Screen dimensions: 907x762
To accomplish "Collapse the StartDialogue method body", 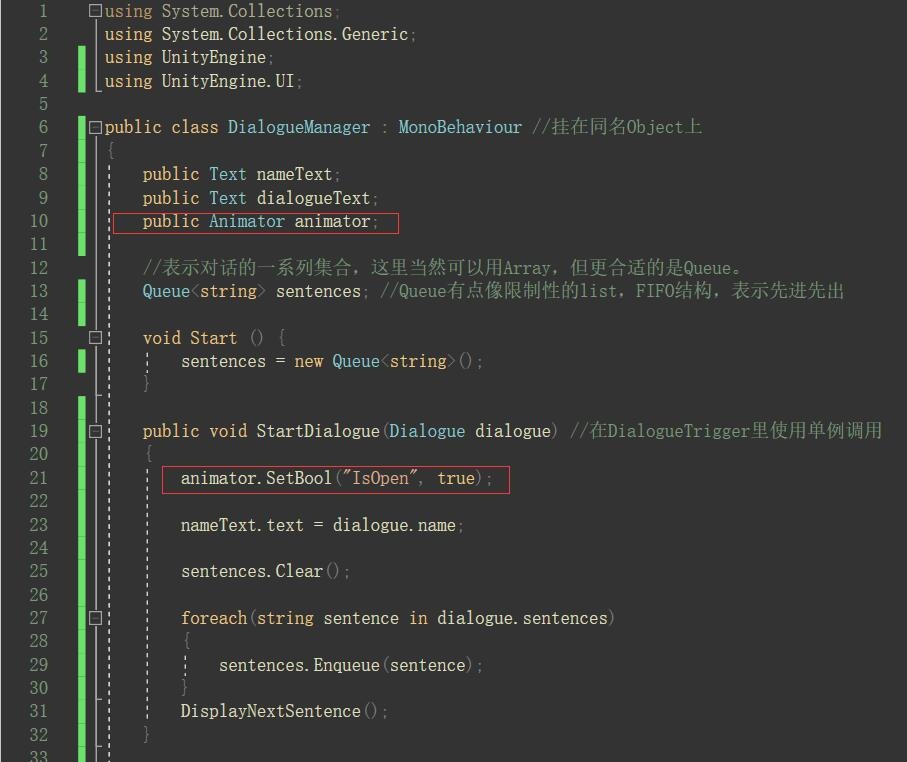I will click(x=95, y=431).
